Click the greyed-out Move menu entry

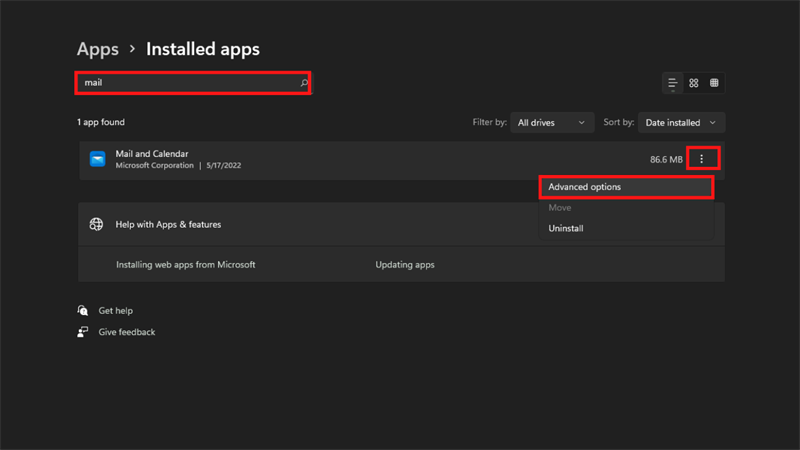pos(560,208)
